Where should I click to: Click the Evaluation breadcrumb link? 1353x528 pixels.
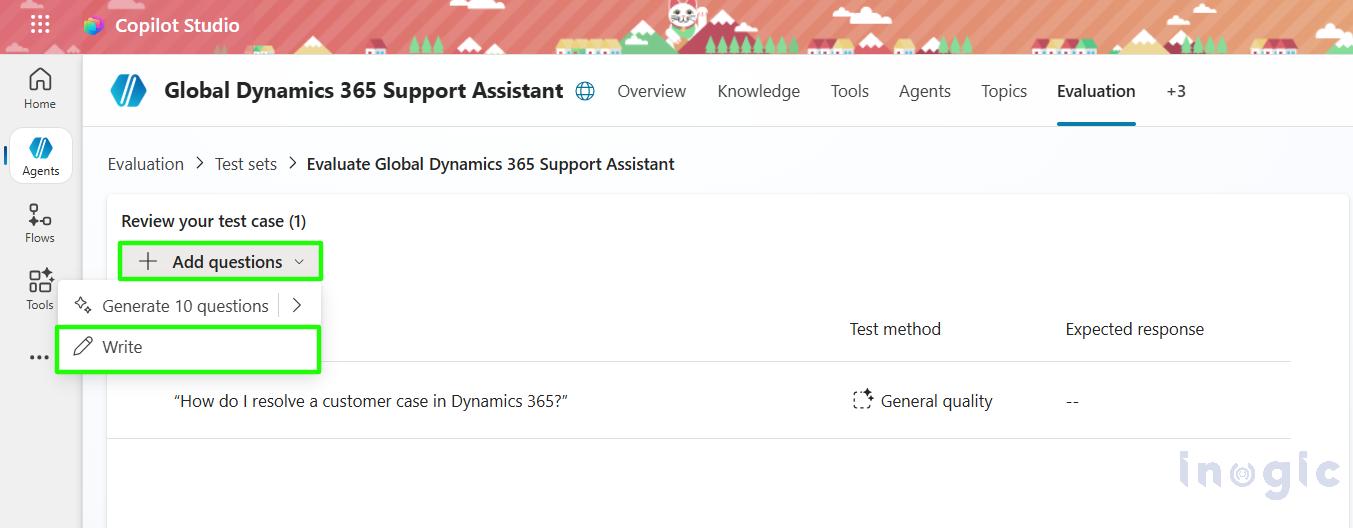point(146,164)
